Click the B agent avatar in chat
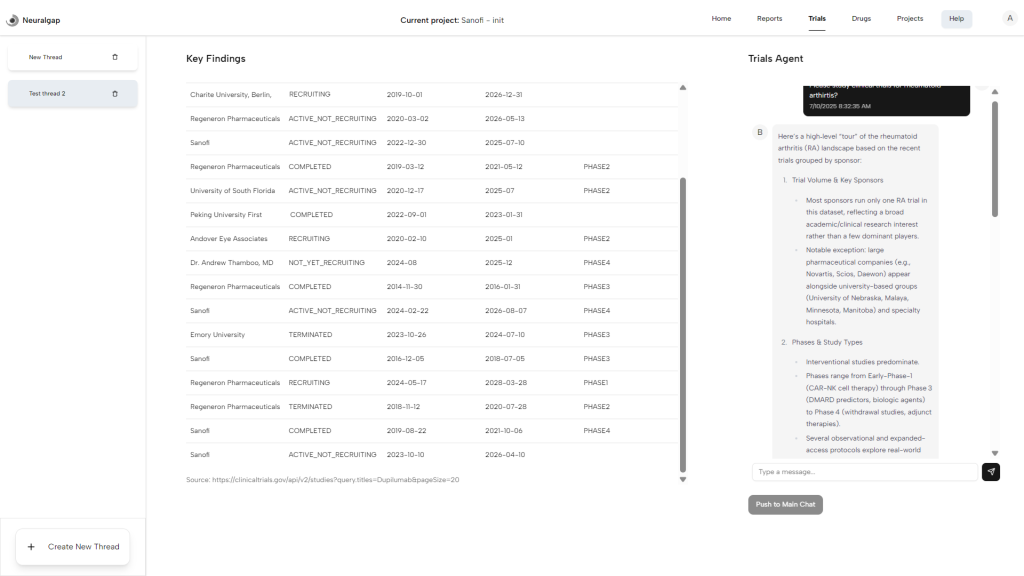This screenshot has width=1024, height=576. [x=760, y=132]
